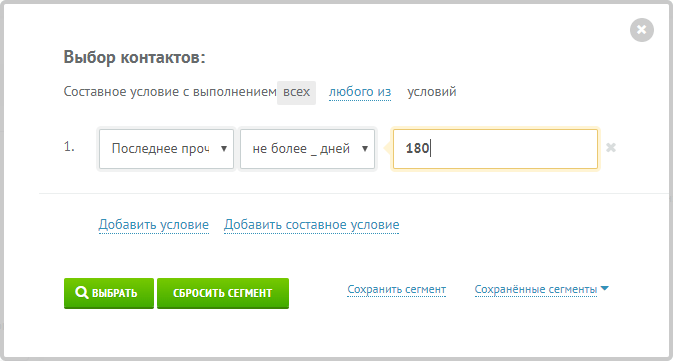Click 'Сохранить сегмент' link
This screenshot has height=361, width=673.
(397, 289)
